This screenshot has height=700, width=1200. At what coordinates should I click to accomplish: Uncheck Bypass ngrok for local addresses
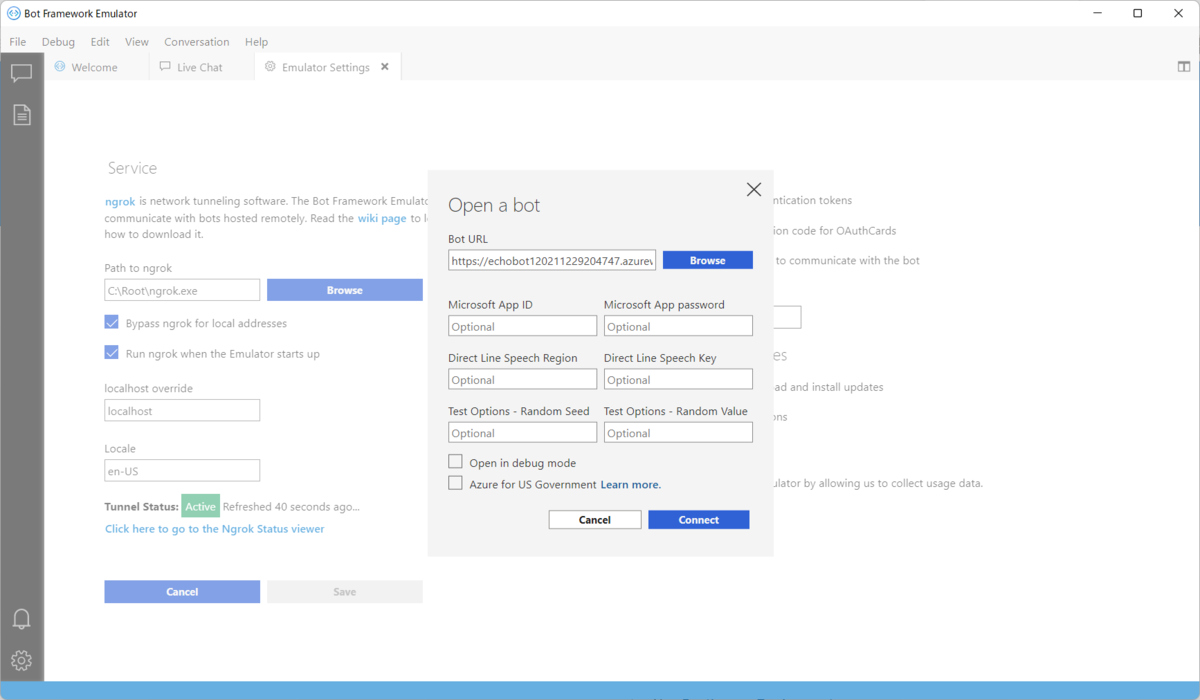[x=112, y=322]
